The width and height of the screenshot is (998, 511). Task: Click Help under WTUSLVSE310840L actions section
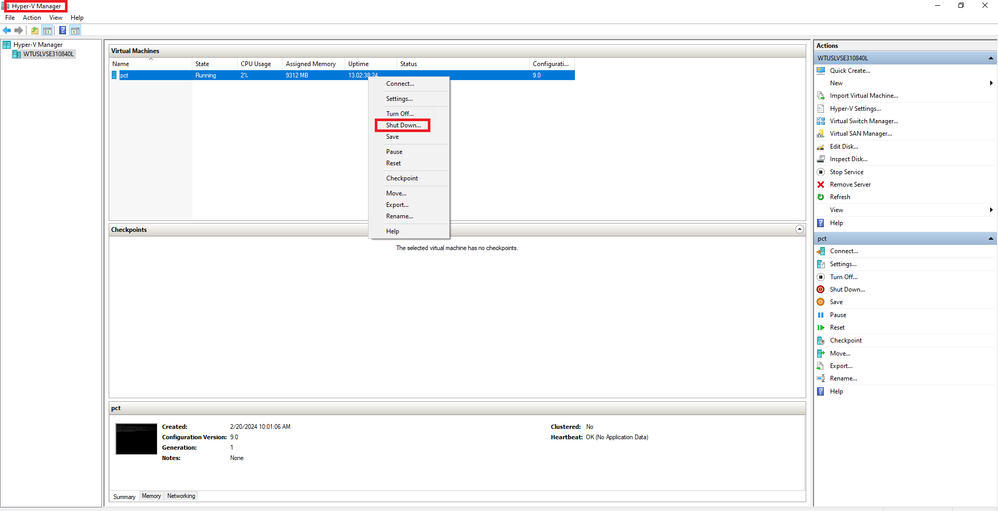(x=836, y=223)
